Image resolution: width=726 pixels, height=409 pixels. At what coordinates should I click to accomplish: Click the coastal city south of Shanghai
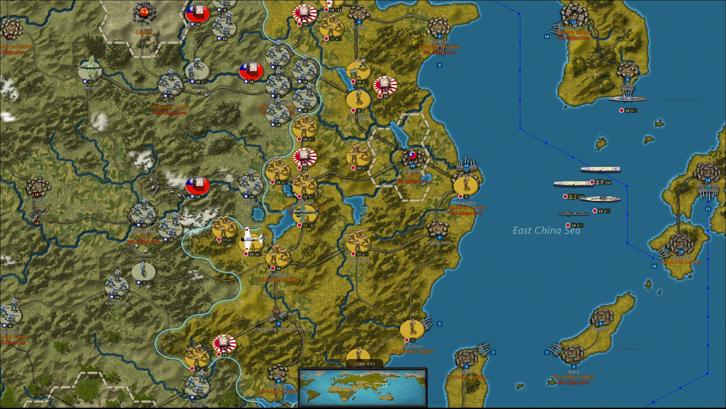tap(437, 230)
